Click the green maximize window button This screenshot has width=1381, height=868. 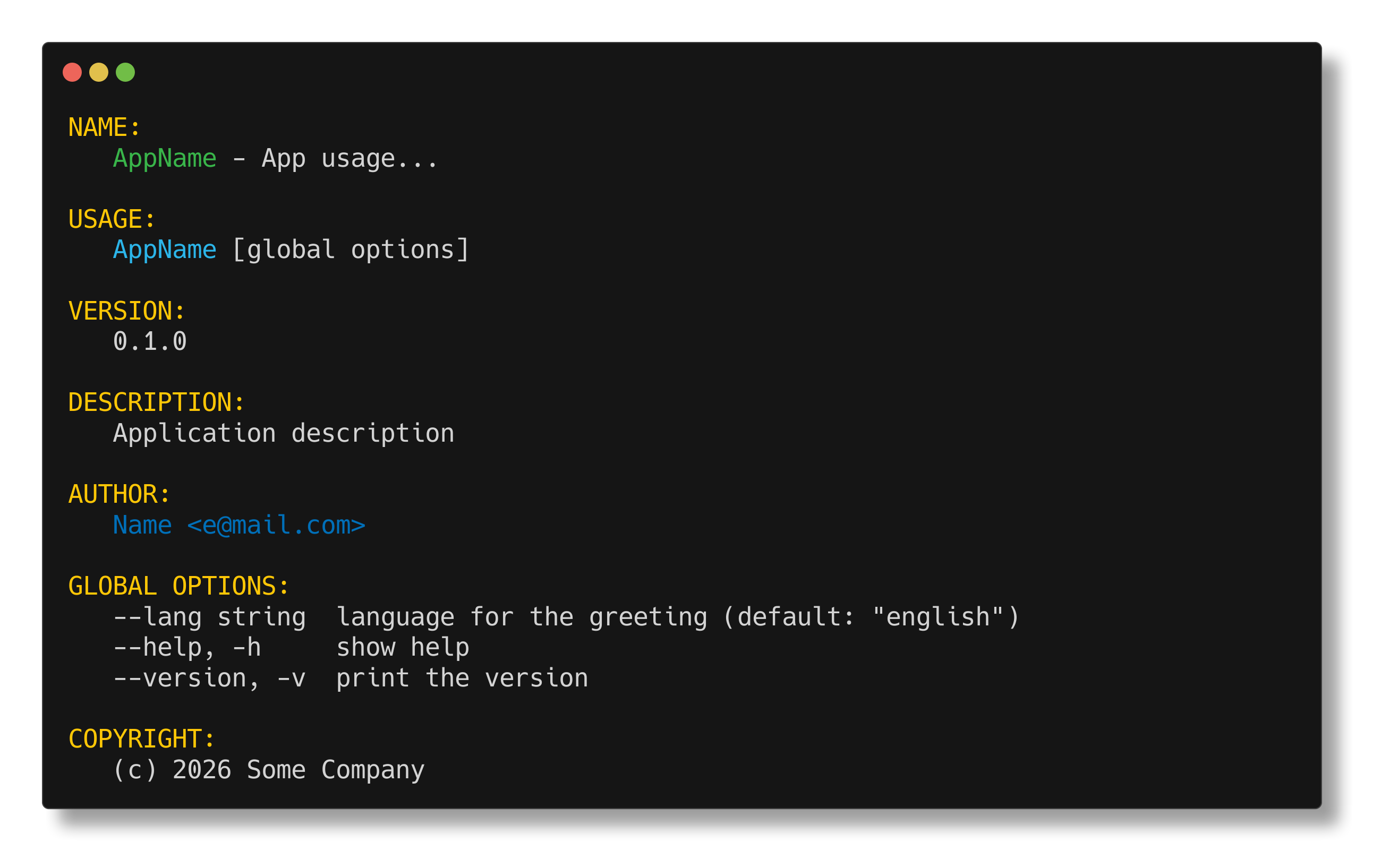(x=125, y=72)
